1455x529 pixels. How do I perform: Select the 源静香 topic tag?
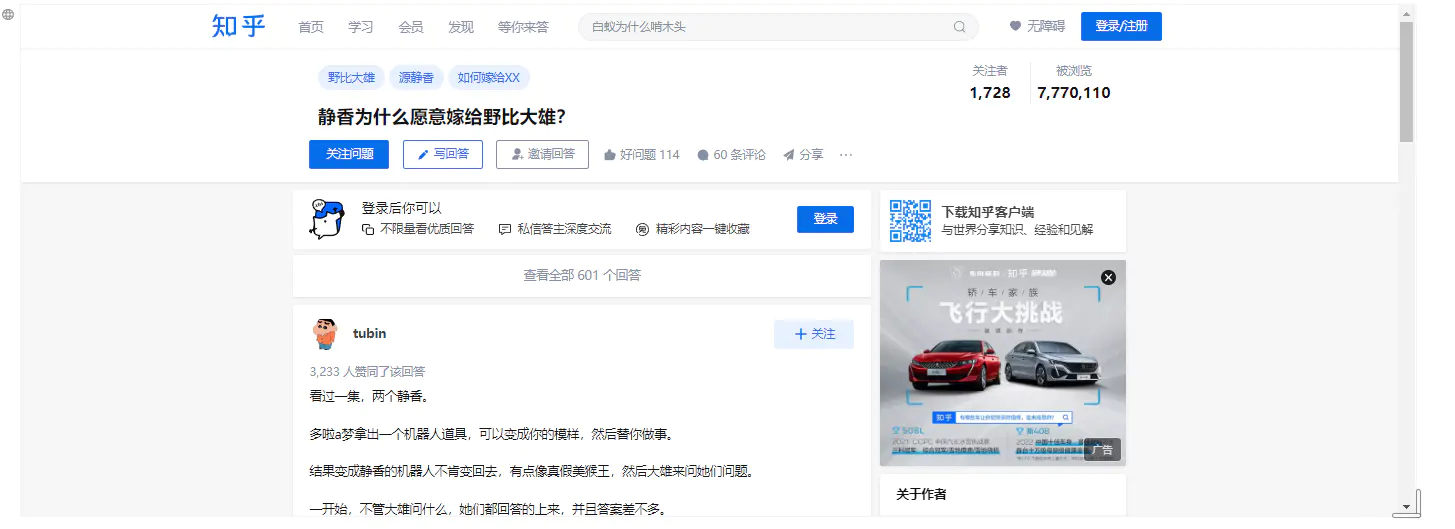tap(416, 77)
